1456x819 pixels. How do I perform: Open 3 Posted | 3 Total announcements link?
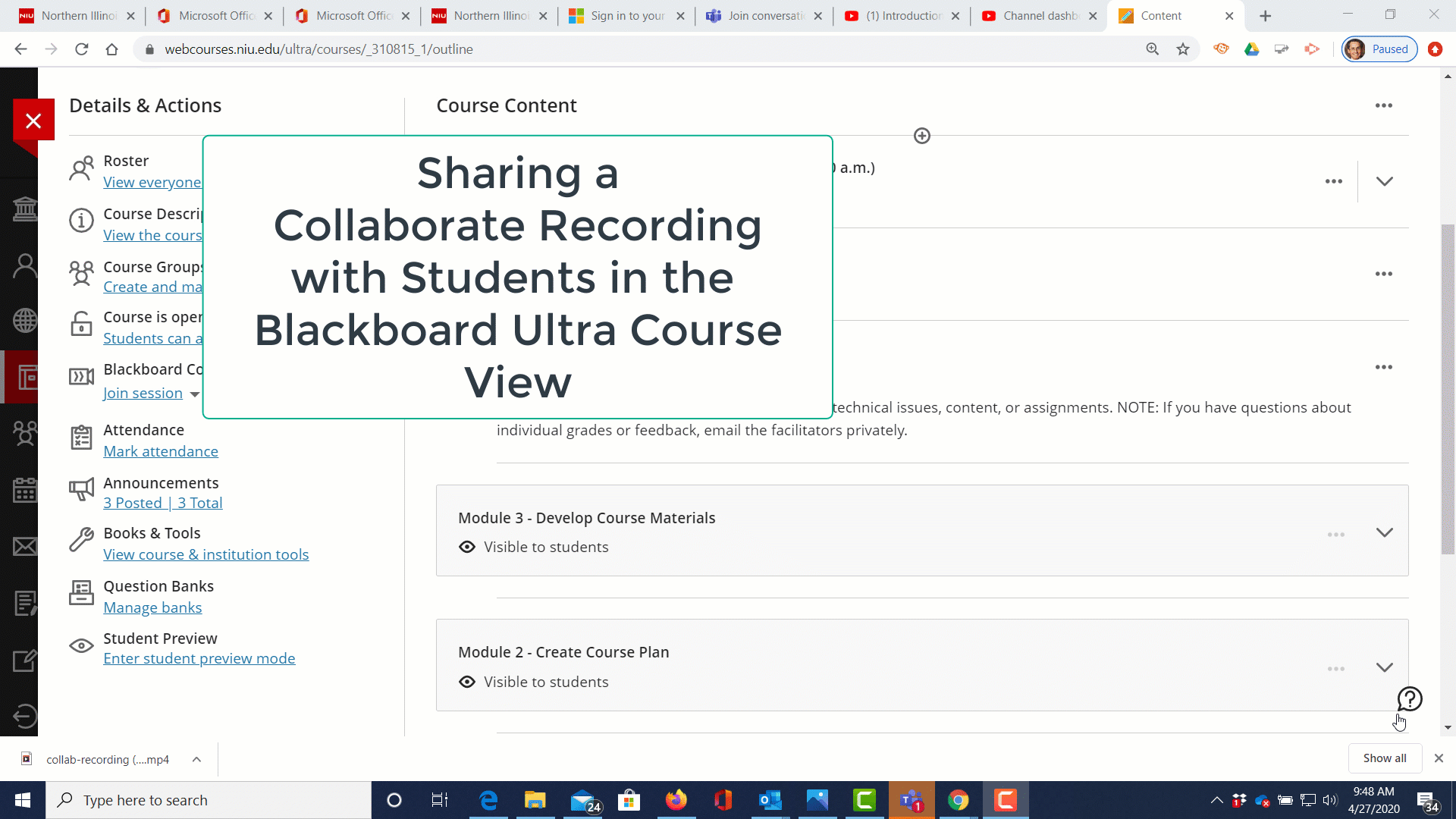(x=163, y=503)
